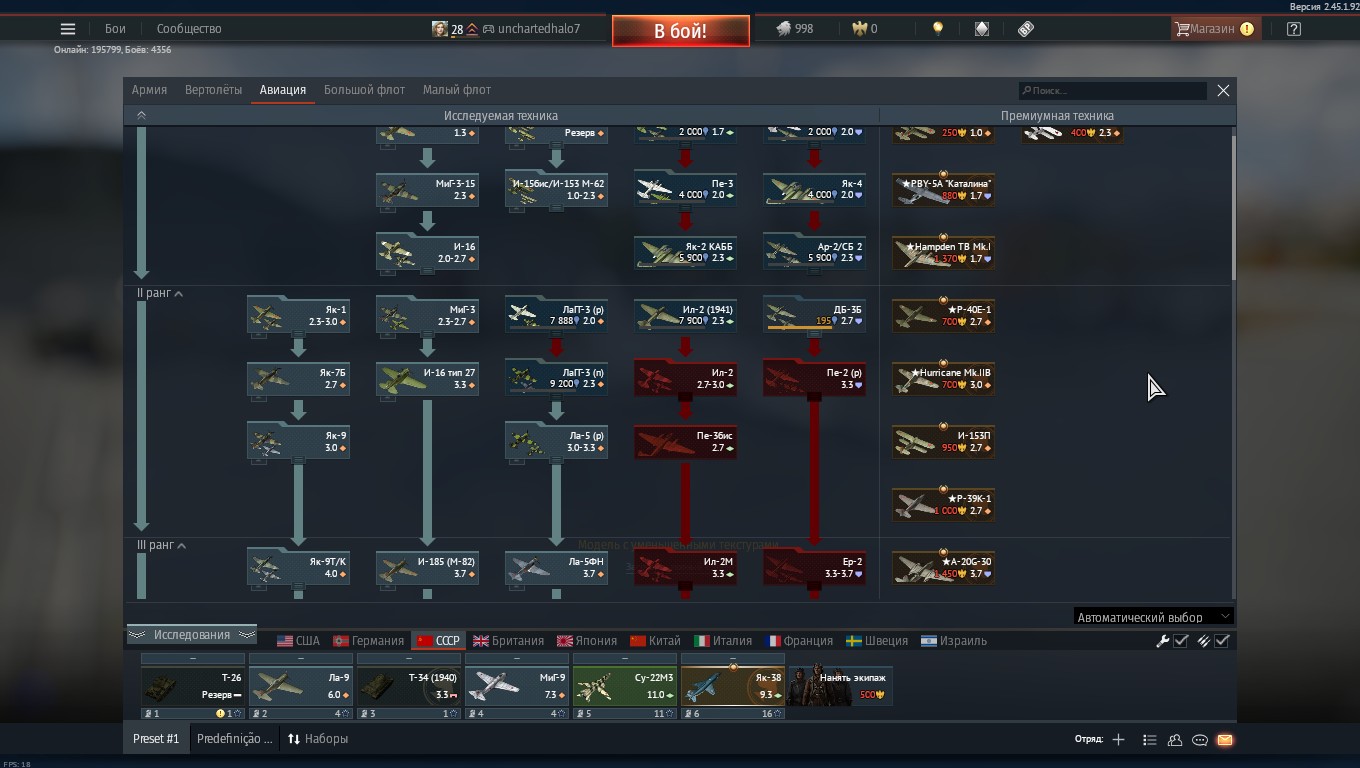The height and width of the screenshot is (768, 1360).
Task: Click the mail envelope icon
Action: [1225, 740]
